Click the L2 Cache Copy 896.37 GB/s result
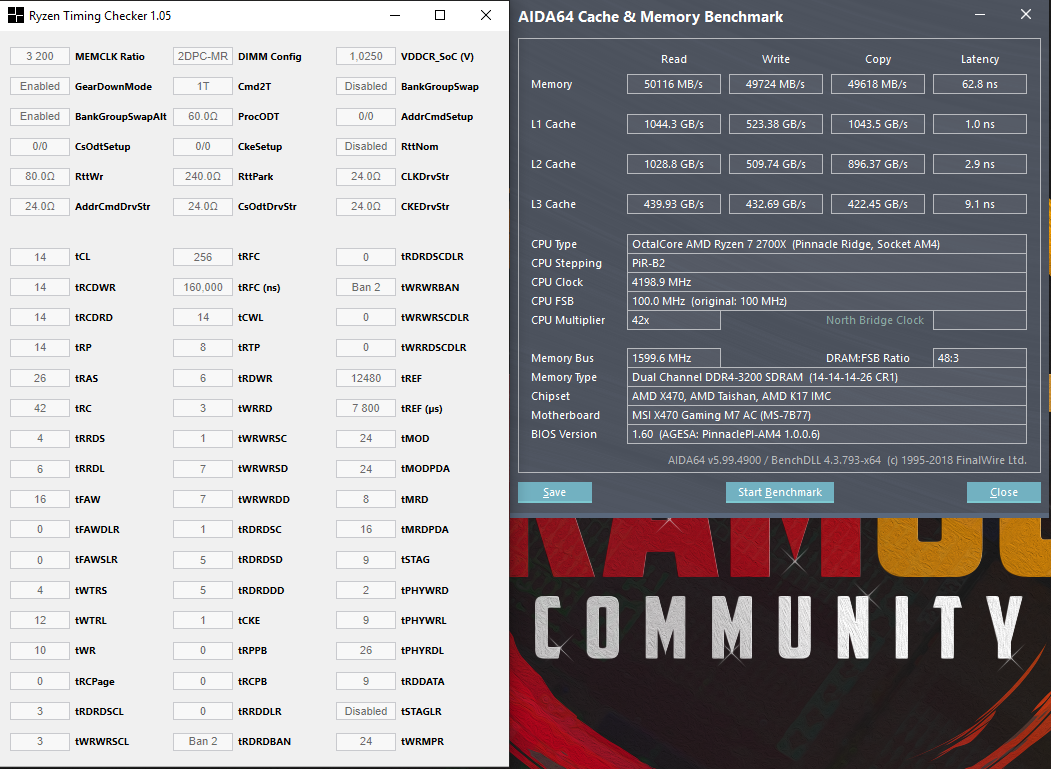Viewport: 1051px width, 769px height. [x=877, y=164]
